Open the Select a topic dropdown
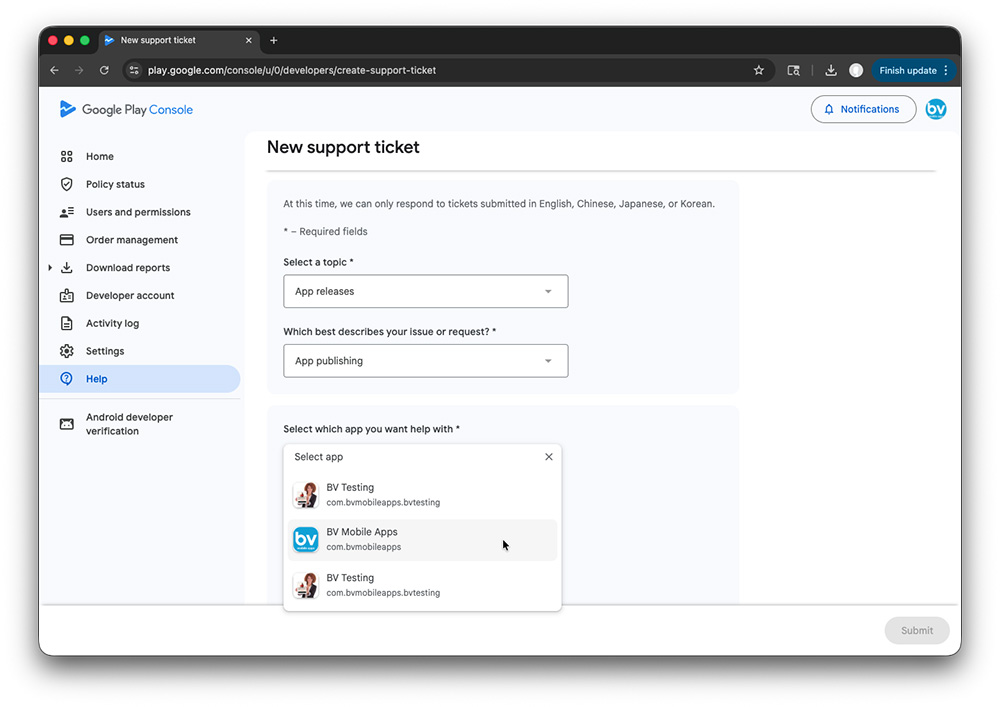 [x=425, y=291]
